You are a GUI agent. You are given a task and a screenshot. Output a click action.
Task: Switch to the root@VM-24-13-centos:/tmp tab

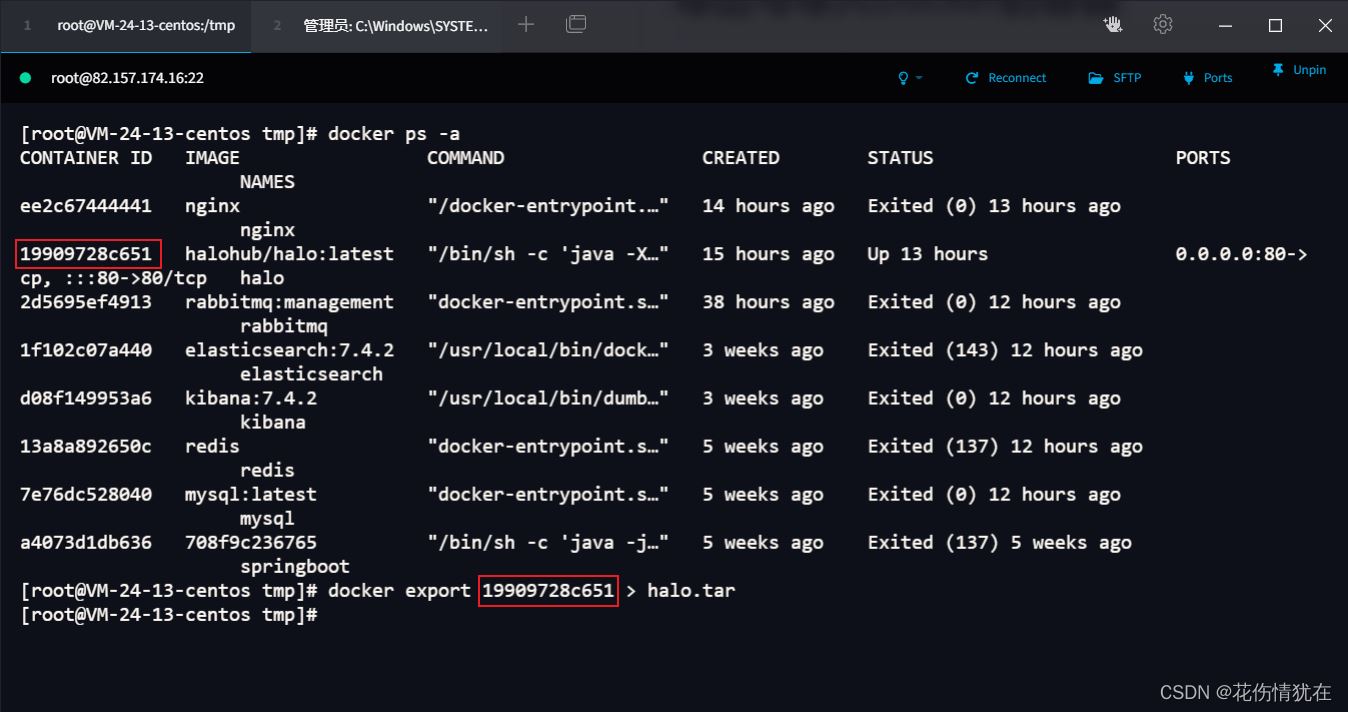click(x=126, y=25)
